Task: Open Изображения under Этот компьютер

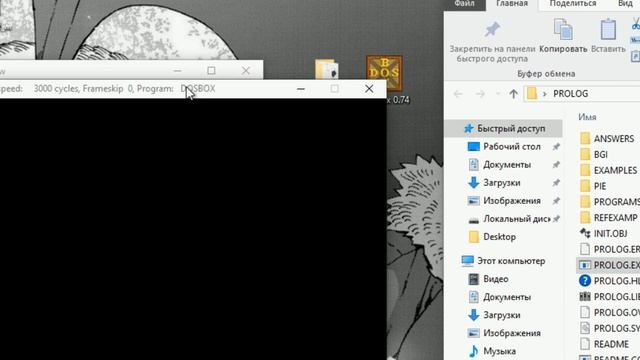Action: [503, 333]
